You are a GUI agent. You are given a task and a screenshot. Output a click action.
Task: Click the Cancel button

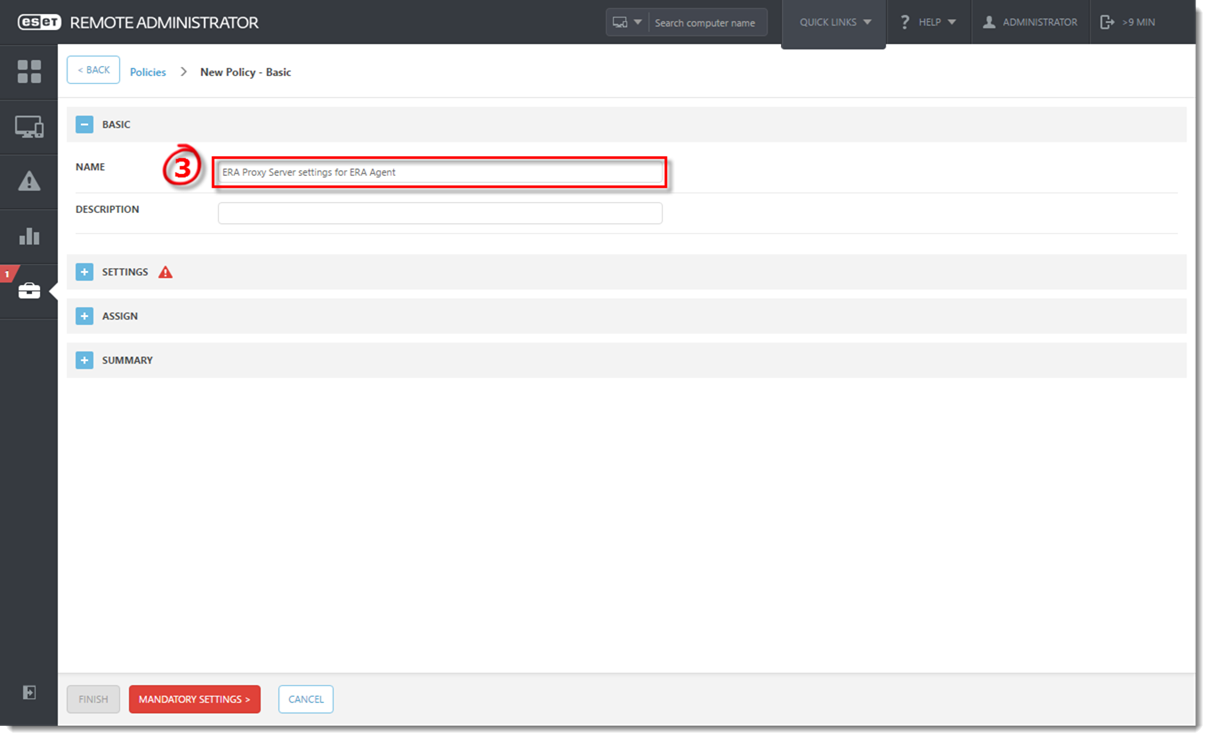point(306,699)
